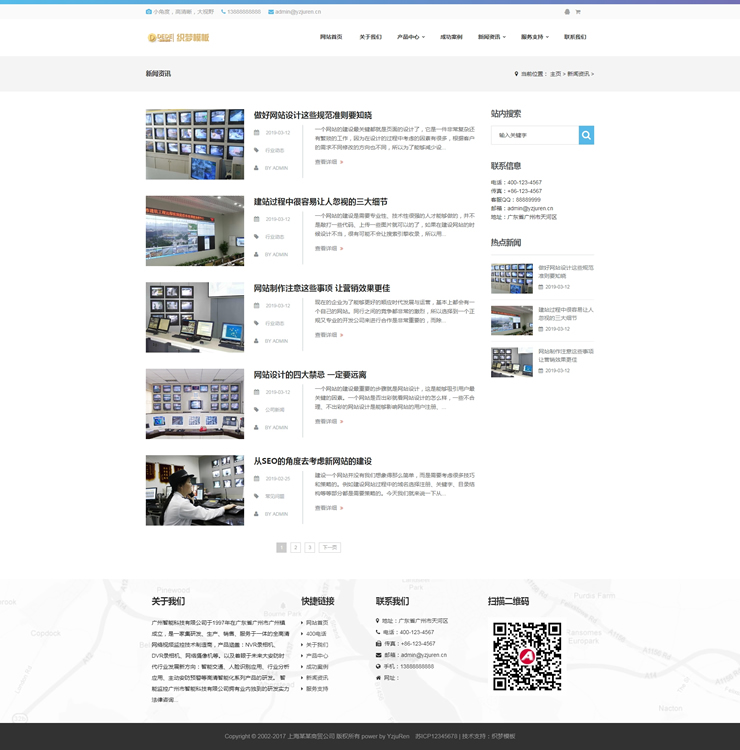Click 联系我们 in the top navigation

(575, 37)
